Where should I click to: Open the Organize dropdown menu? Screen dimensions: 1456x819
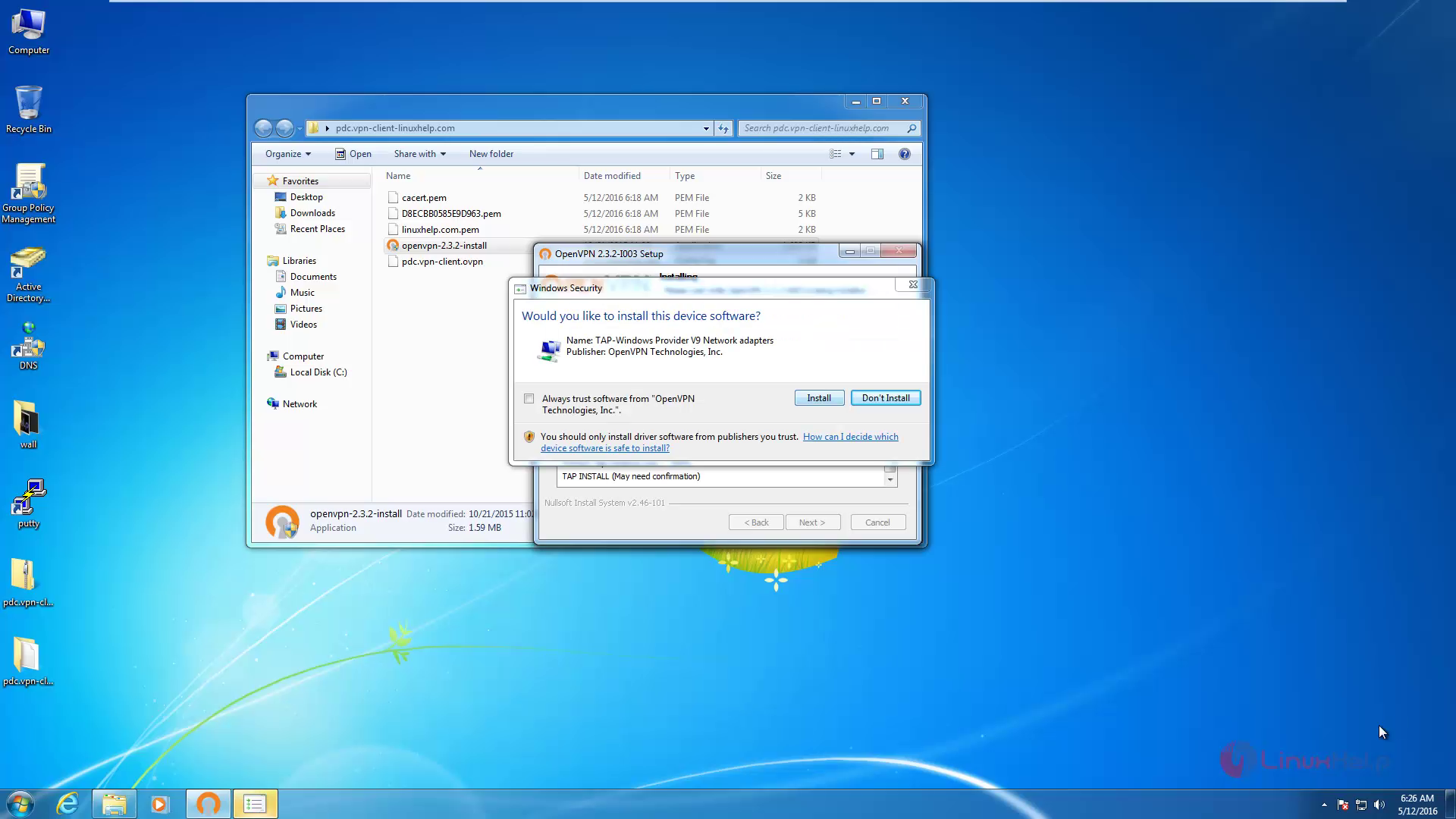click(x=288, y=154)
